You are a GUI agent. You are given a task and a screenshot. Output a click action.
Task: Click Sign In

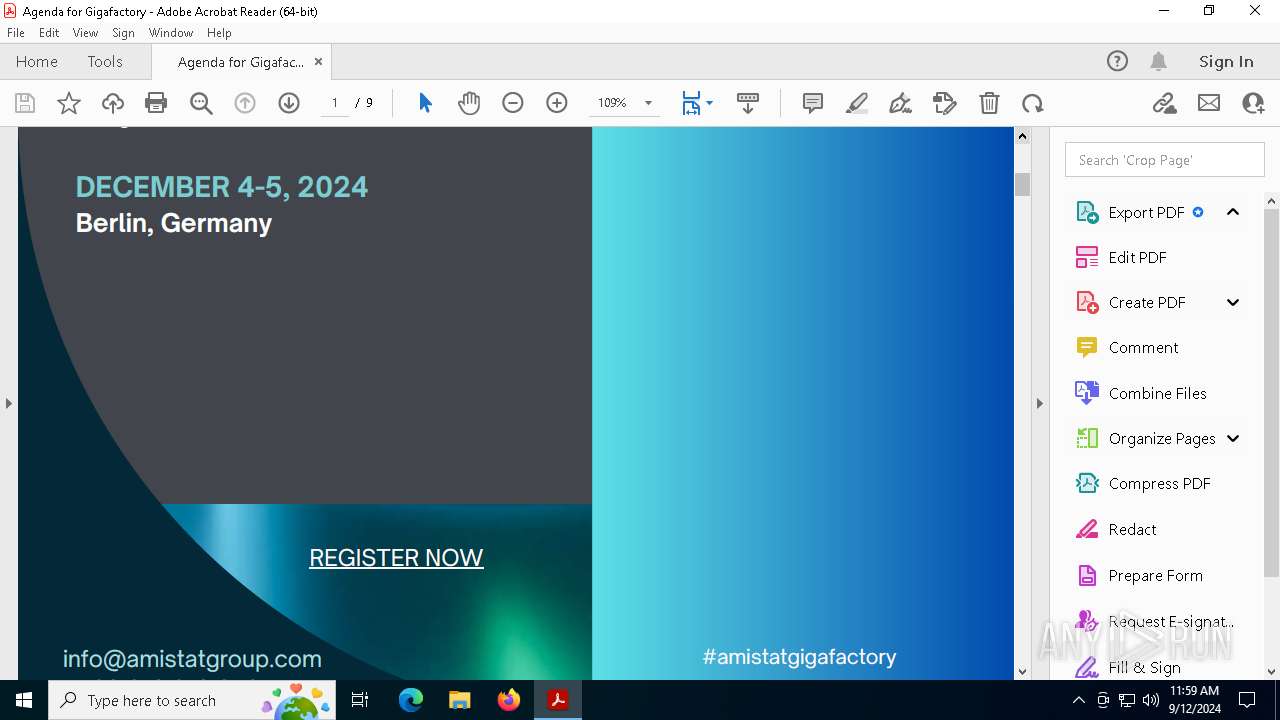coord(1226,61)
